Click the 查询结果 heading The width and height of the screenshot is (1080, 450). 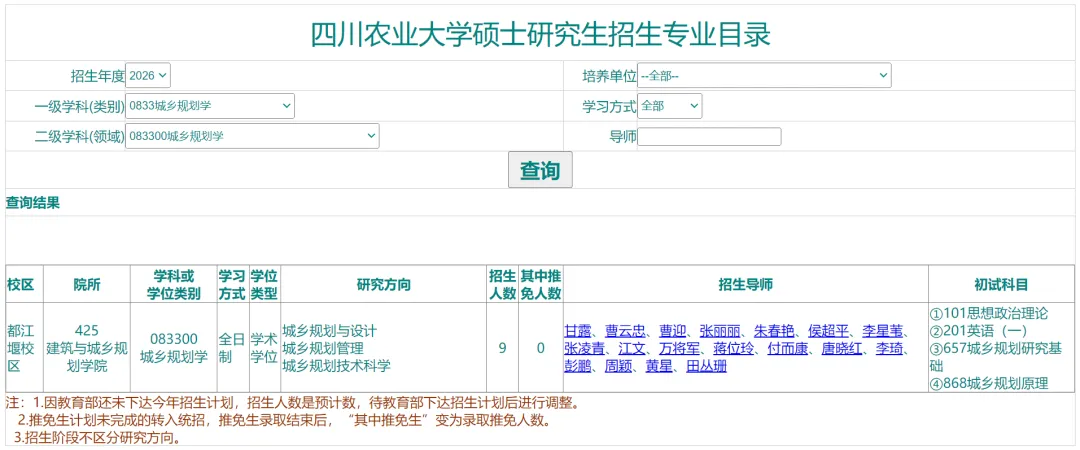click(x=32, y=203)
